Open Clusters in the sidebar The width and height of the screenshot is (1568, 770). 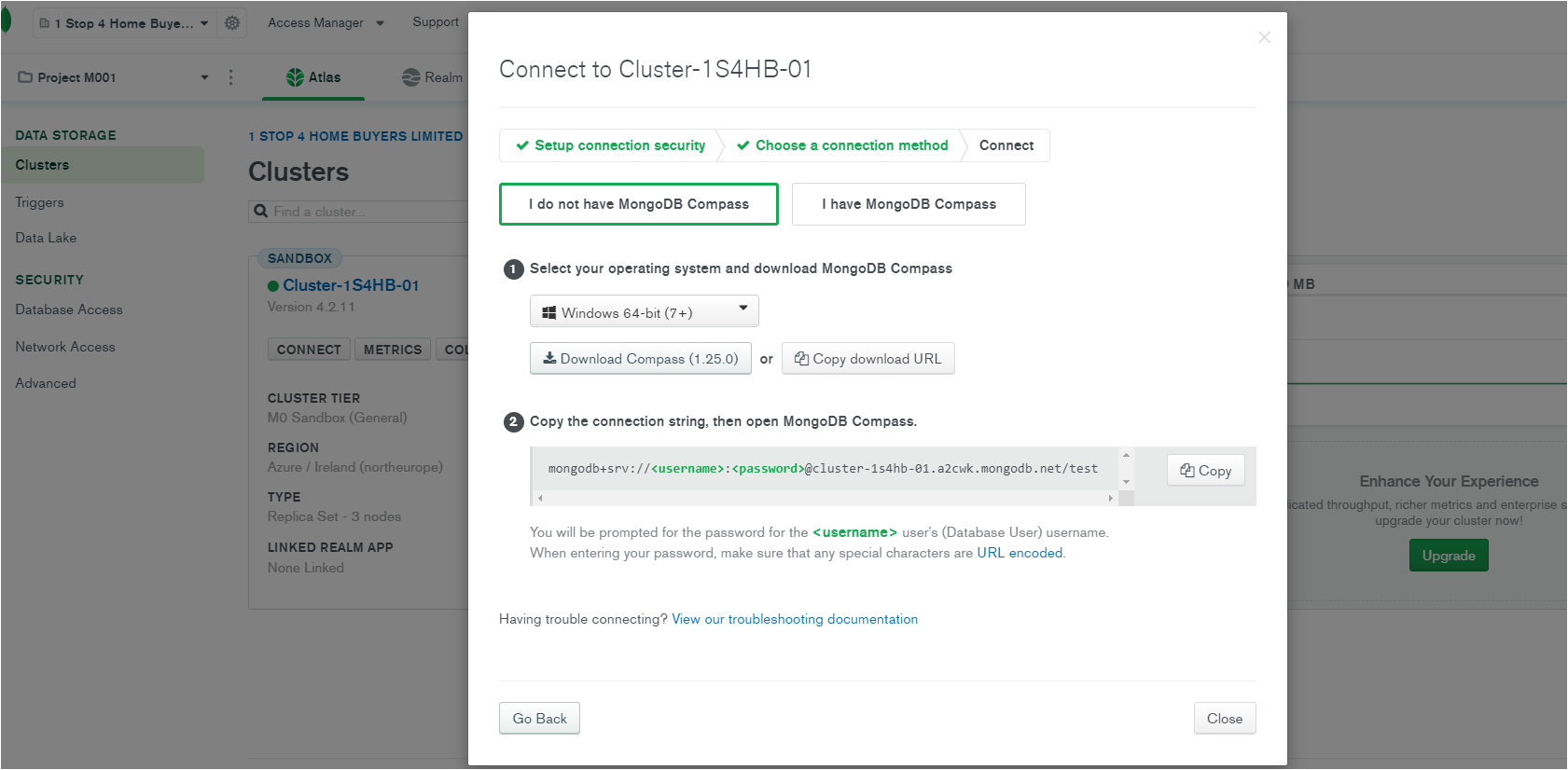102,165
